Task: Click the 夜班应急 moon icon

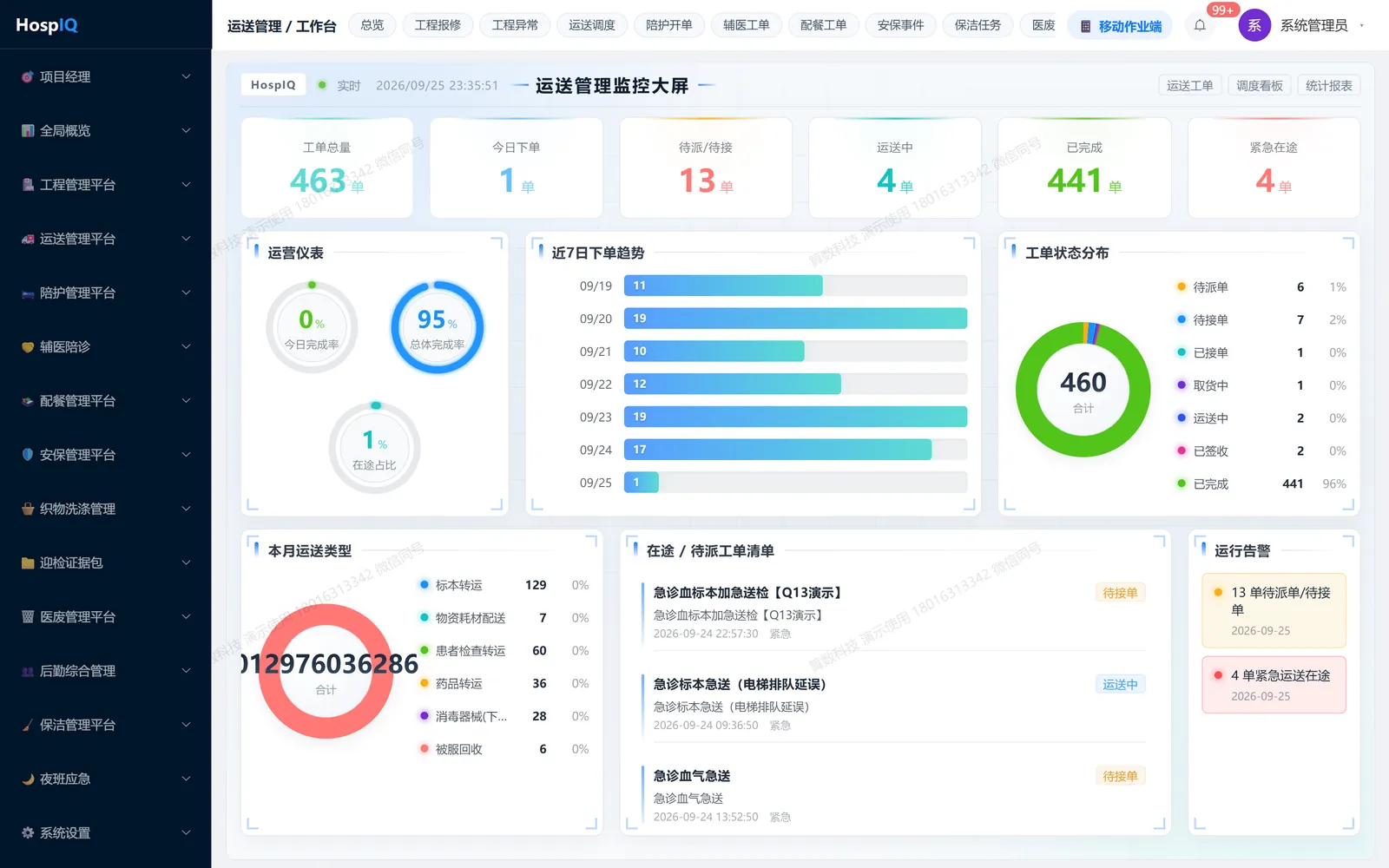Action: point(28,779)
